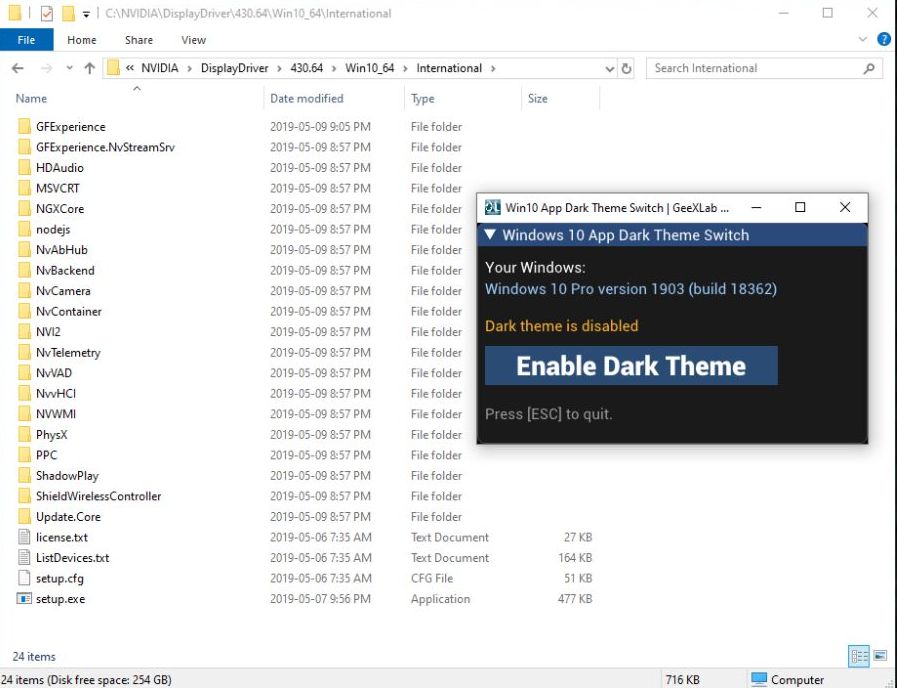Click the 430.64 breadcrumb segment
Viewport: 897px width, 688px height.
click(x=307, y=68)
